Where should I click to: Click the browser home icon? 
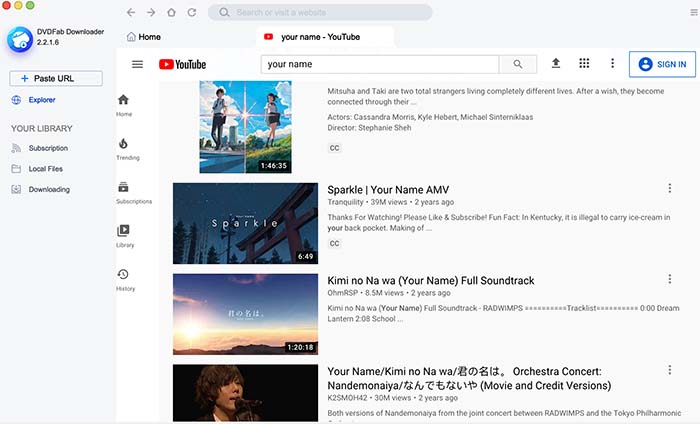[x=170, y=13]
